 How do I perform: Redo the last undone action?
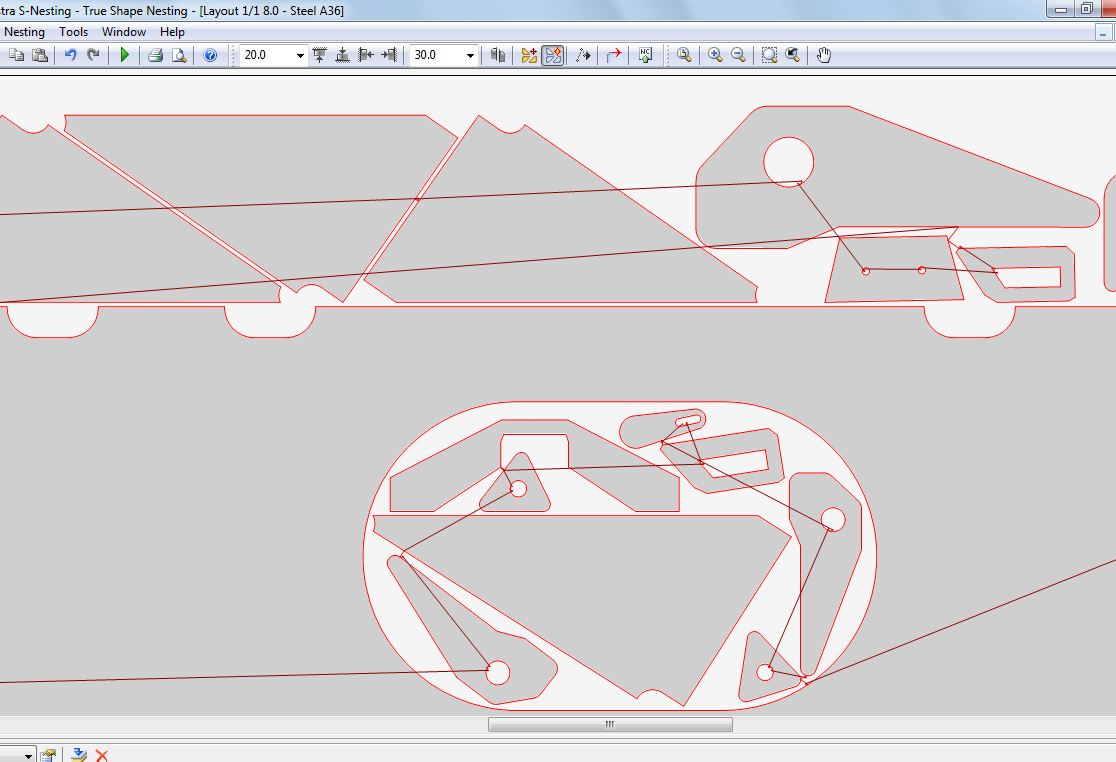coord(93,55)
